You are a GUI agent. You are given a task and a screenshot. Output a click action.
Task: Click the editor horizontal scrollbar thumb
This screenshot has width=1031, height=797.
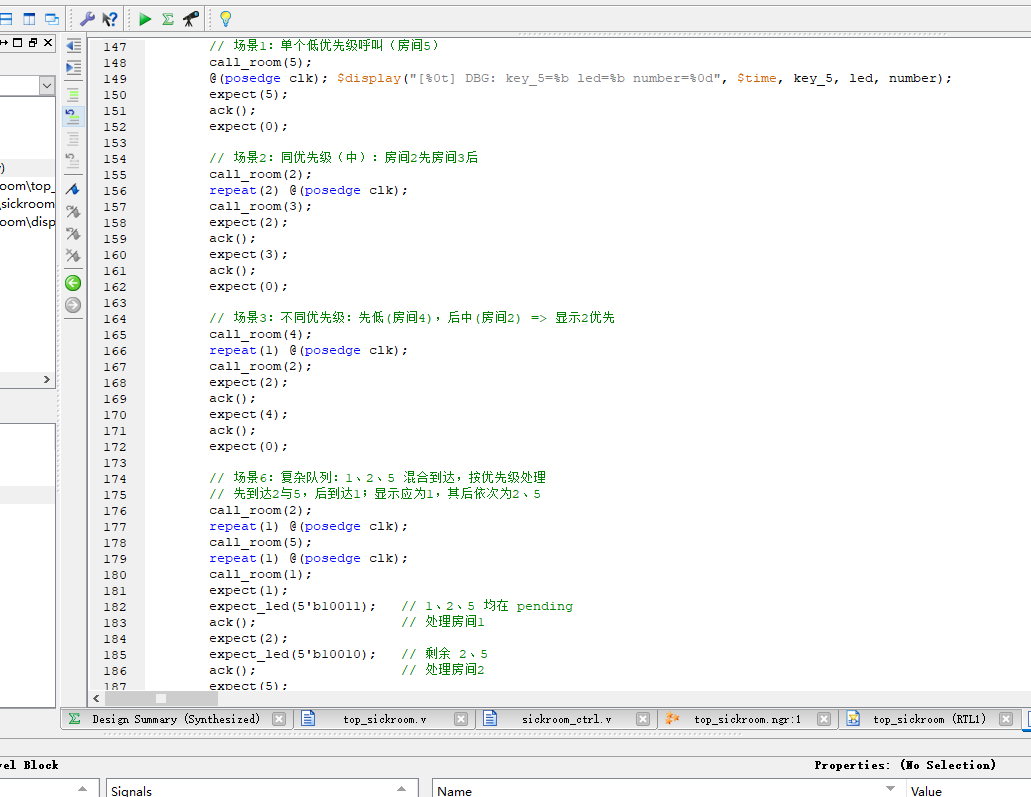tap(161, 698)
